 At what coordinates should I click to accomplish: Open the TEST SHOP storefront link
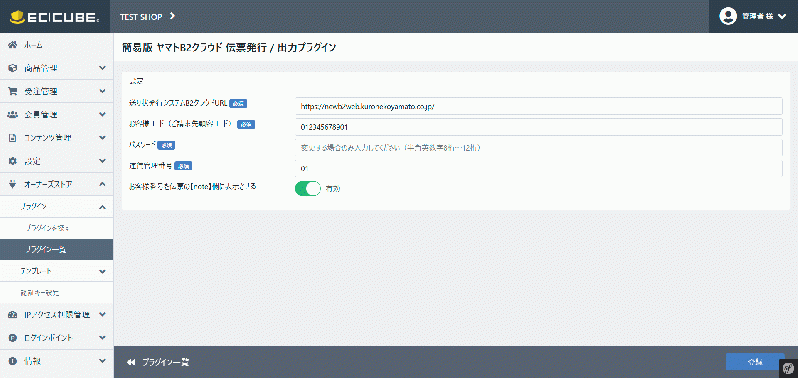click(x=141, y=17)
